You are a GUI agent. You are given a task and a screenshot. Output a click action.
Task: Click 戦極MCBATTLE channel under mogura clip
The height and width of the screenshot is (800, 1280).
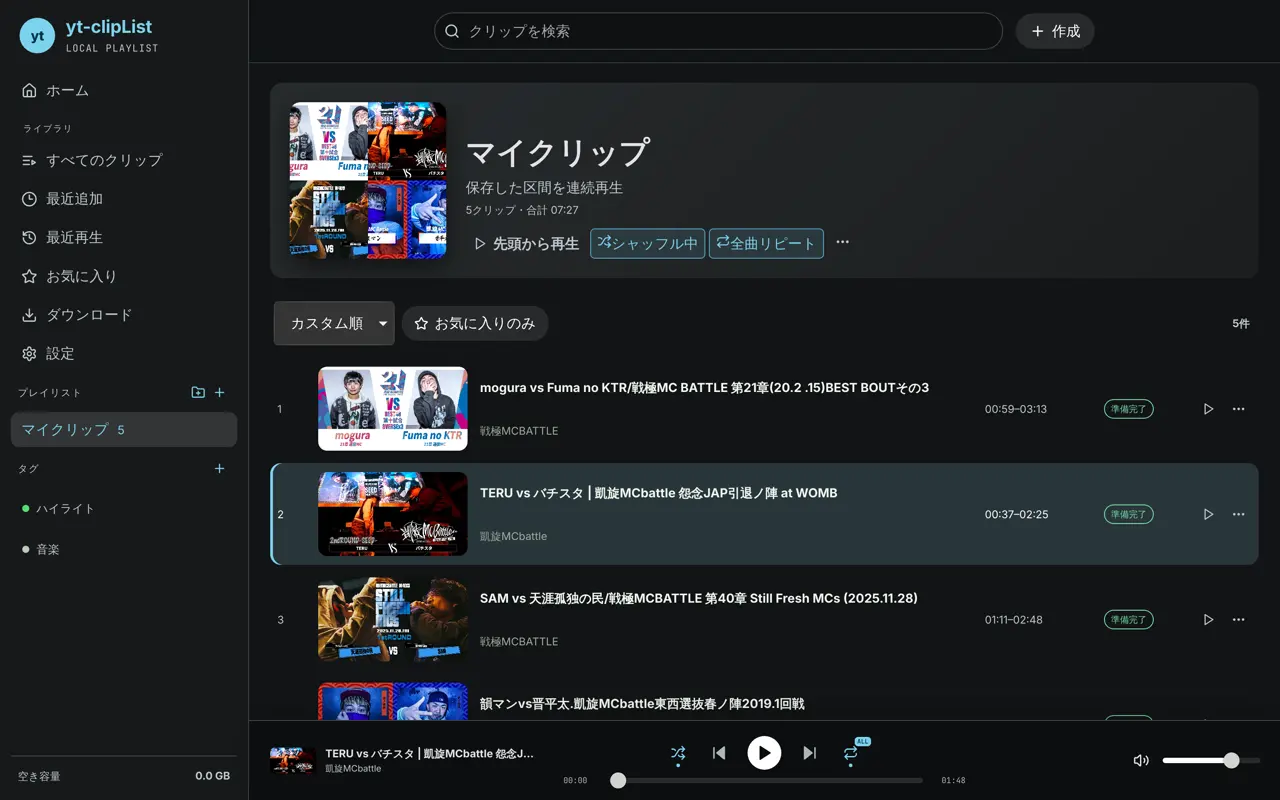[519, 431]
